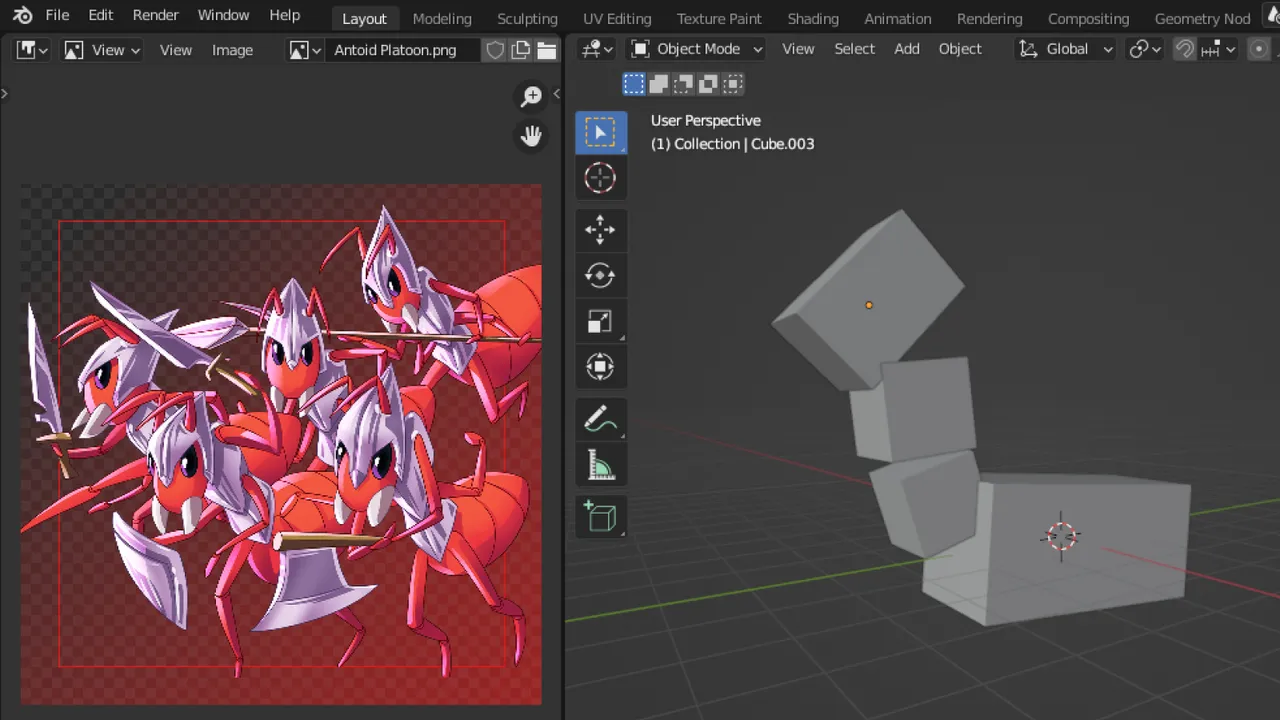Select the intersect selection mode
Viewport: 1280px width, 720px height.
733,84
